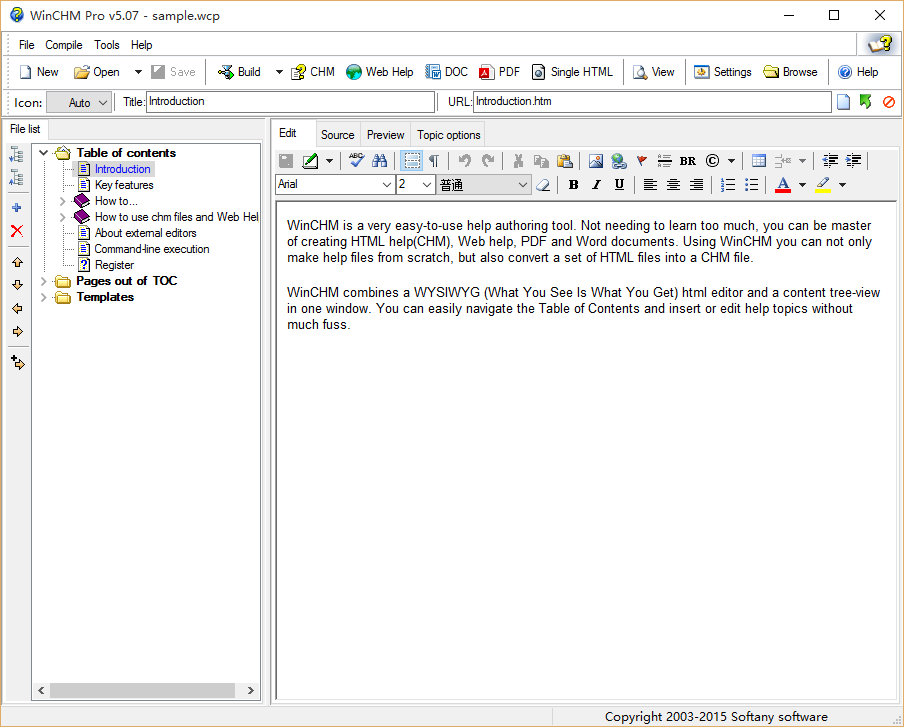Delete the selected item with red X
This screenshot has width=904, height=727.
click(17, 231)
